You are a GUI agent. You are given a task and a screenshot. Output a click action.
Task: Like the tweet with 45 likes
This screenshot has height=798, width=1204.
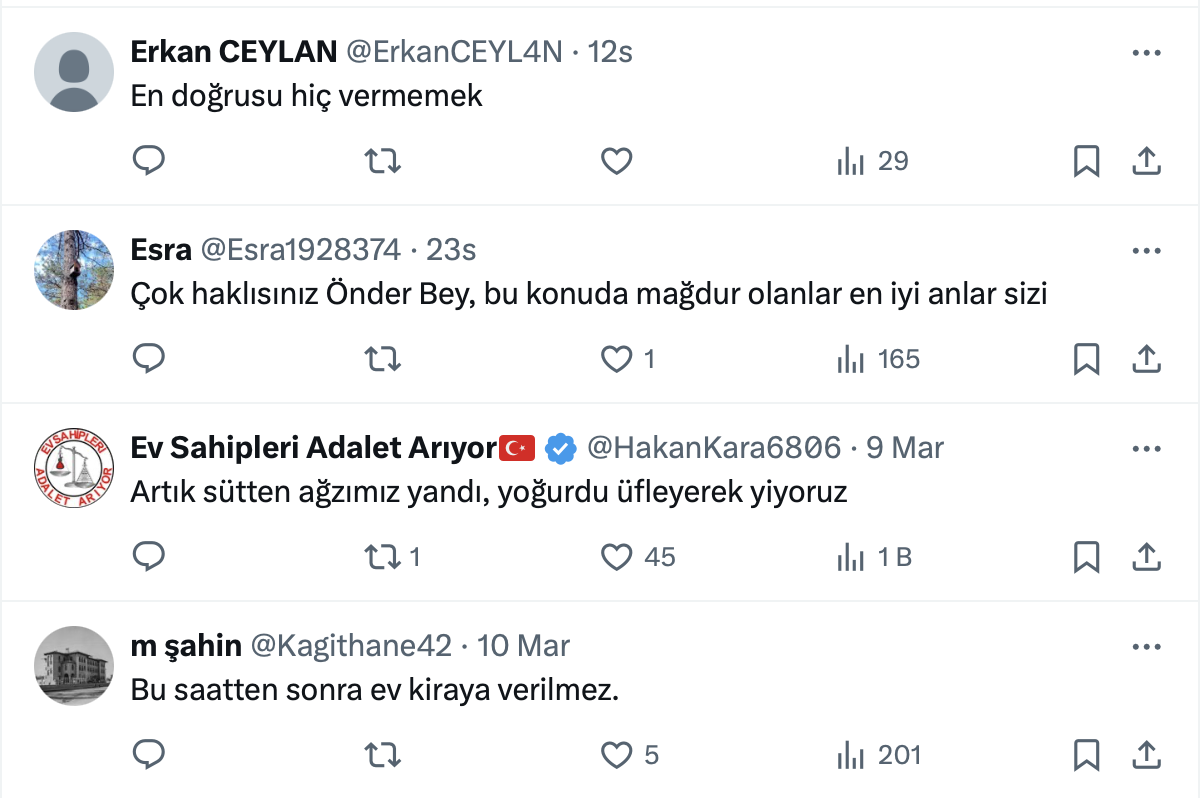tap(617, 557)
